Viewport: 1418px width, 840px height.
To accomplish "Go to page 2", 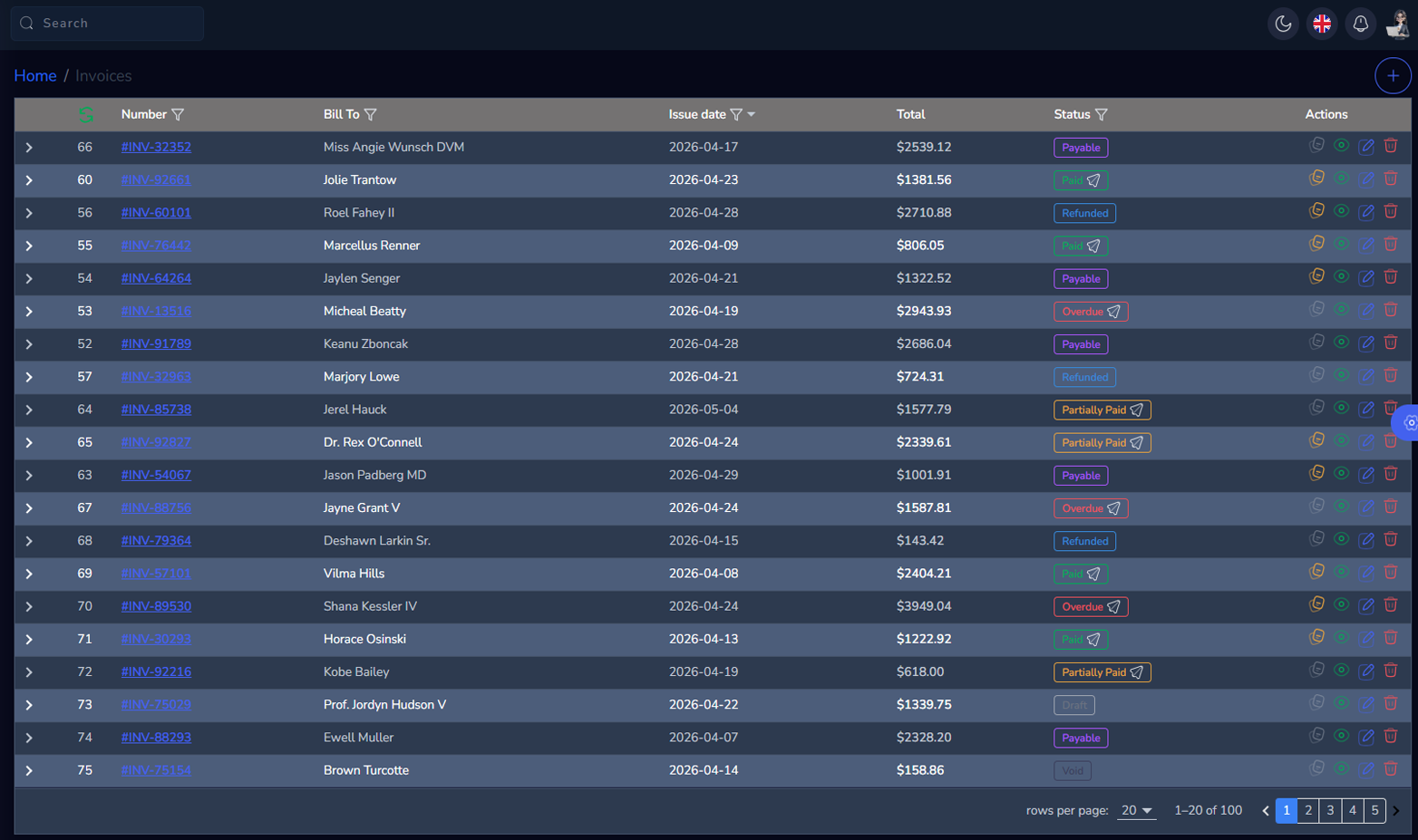I will pyautogui.click(x=1308, y=810).
